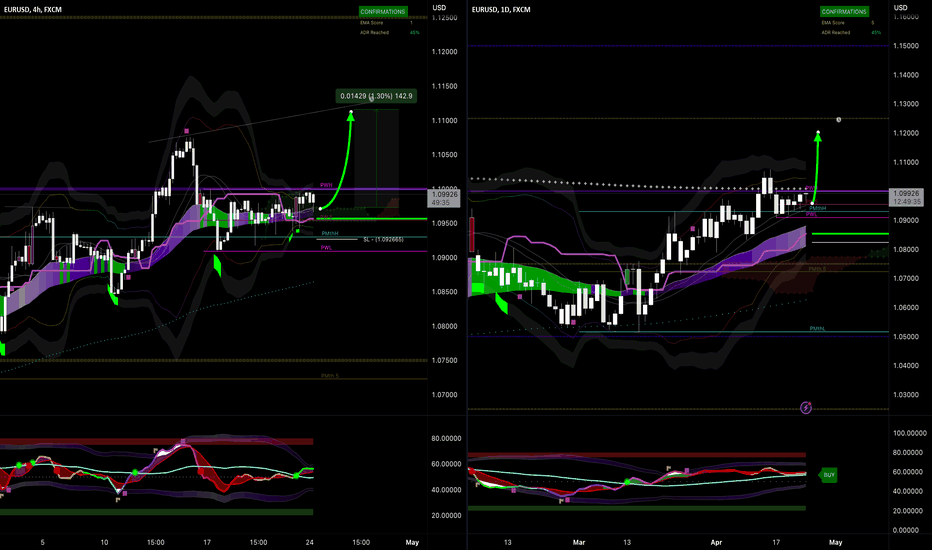Select the green BUY label on the daily oscillator
The image size is (932, 550).
(829, 475)
